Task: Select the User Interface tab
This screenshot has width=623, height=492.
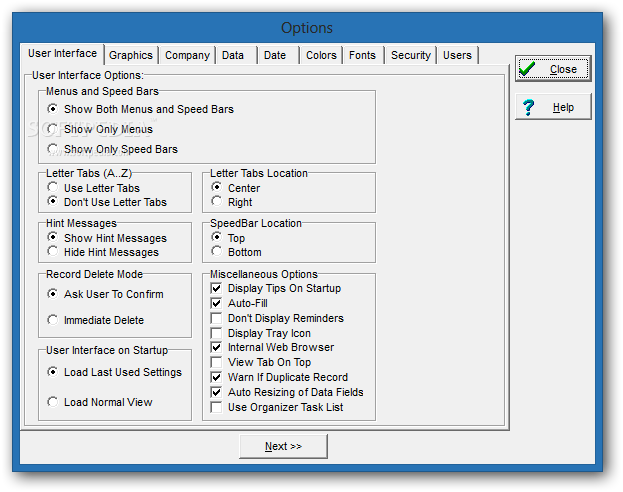Action: (62, 54)
